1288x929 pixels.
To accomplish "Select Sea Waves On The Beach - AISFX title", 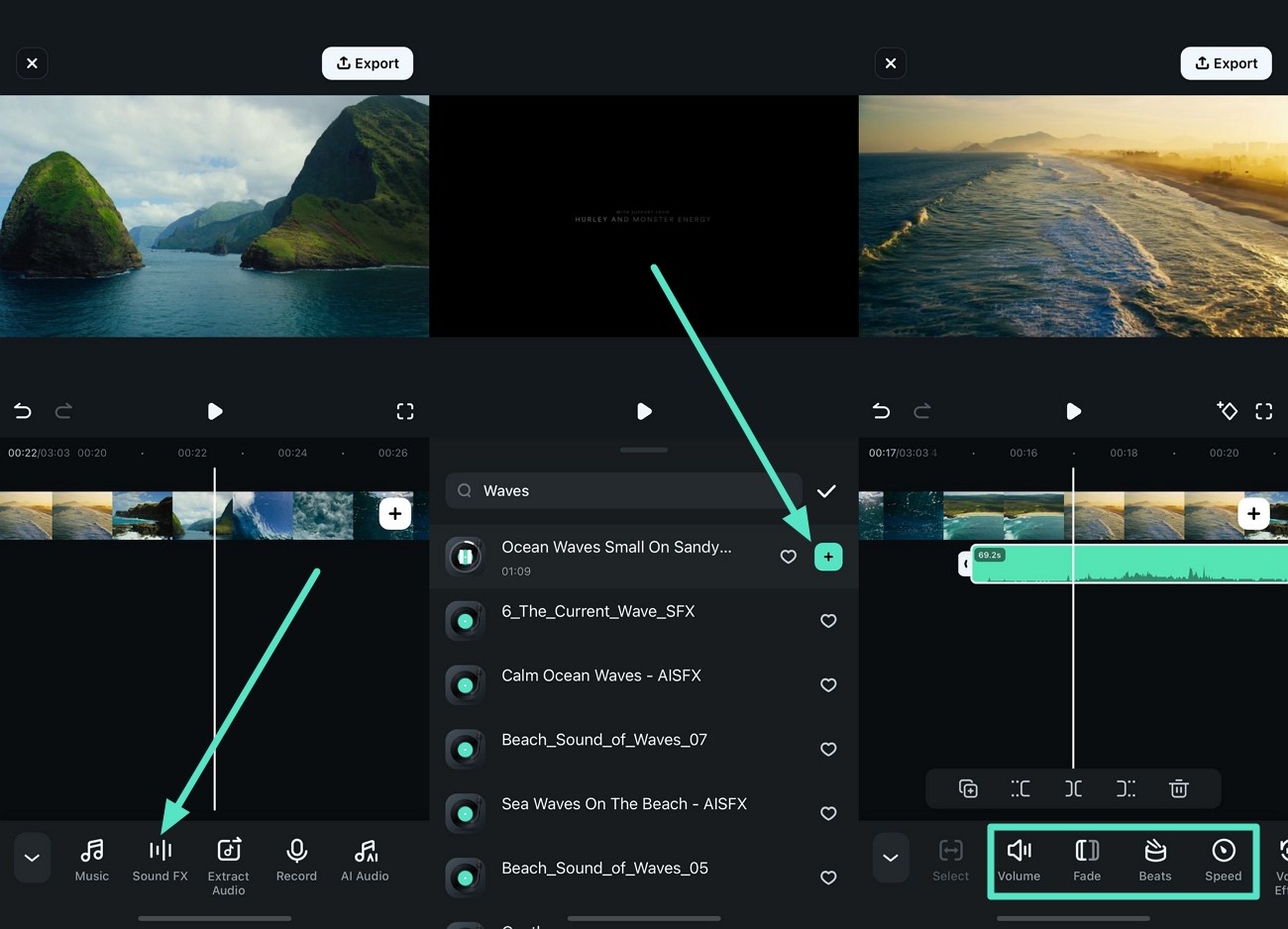I will pyautogui.click(x=624, y=804).
